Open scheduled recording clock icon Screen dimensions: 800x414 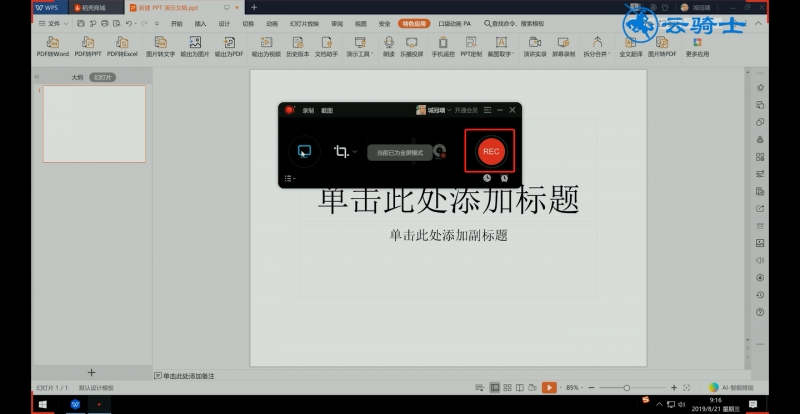[487, 178]
